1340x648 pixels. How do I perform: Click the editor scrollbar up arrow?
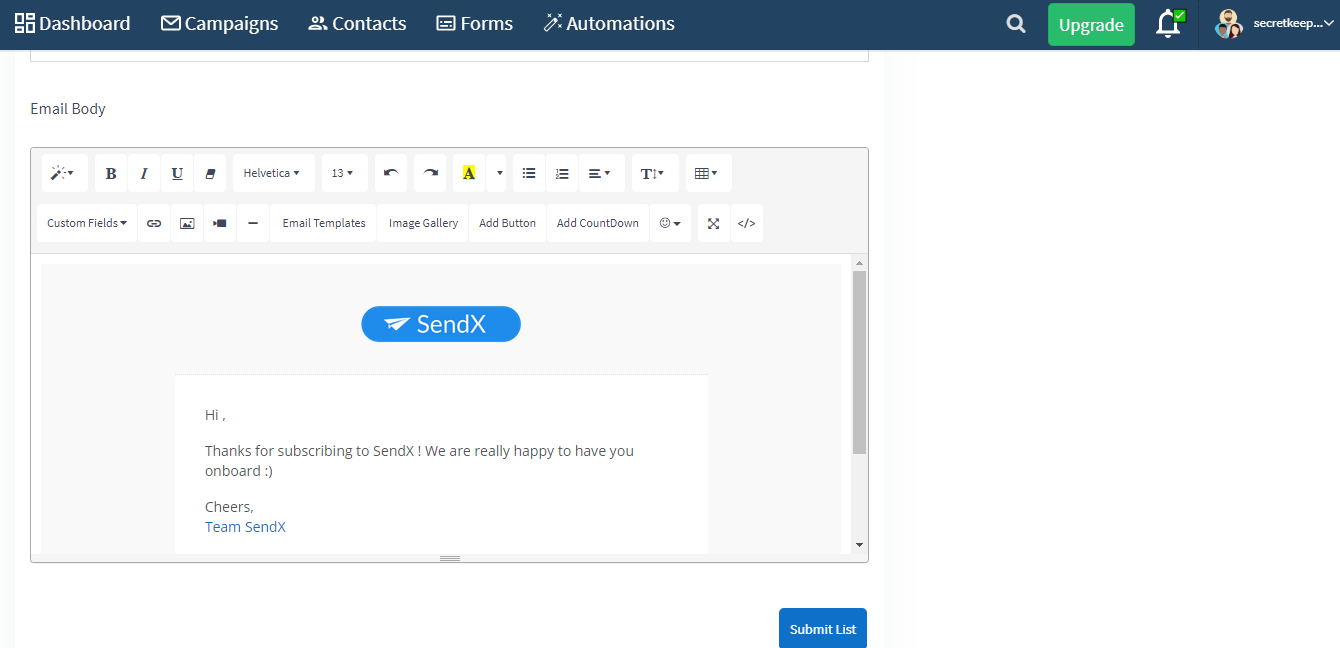click(859, 263)
